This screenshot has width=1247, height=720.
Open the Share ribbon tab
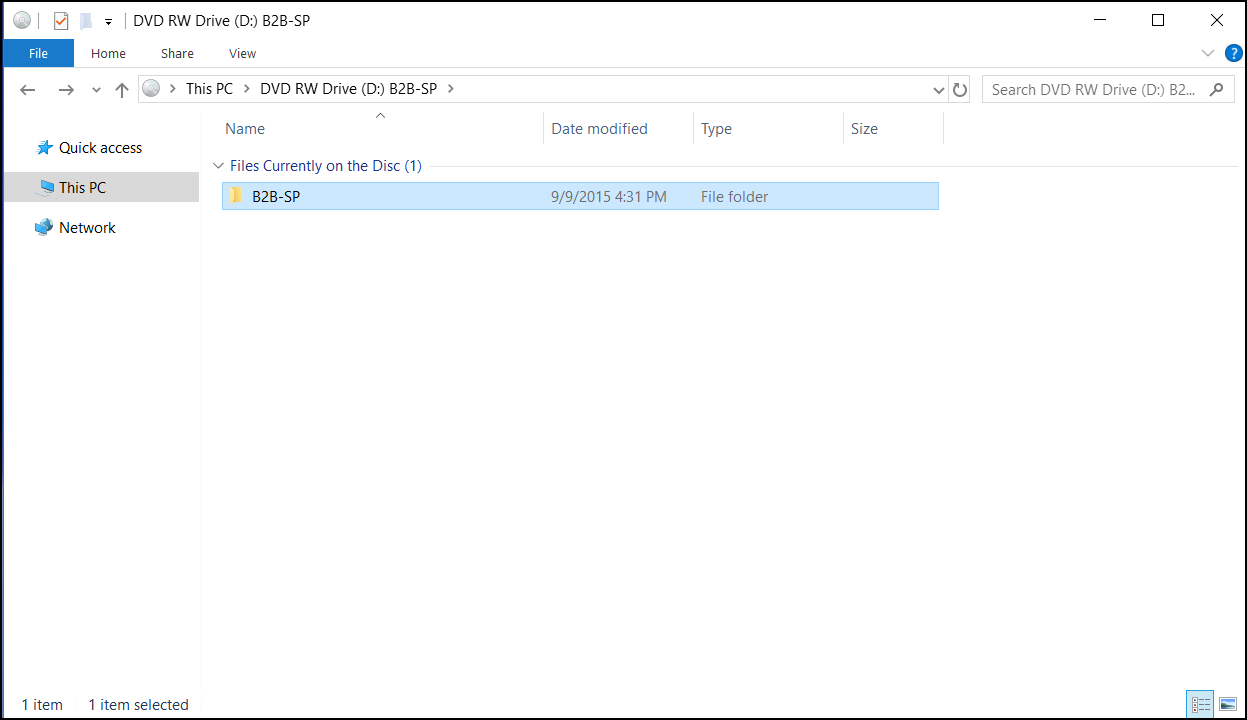[x=177, y=53]
